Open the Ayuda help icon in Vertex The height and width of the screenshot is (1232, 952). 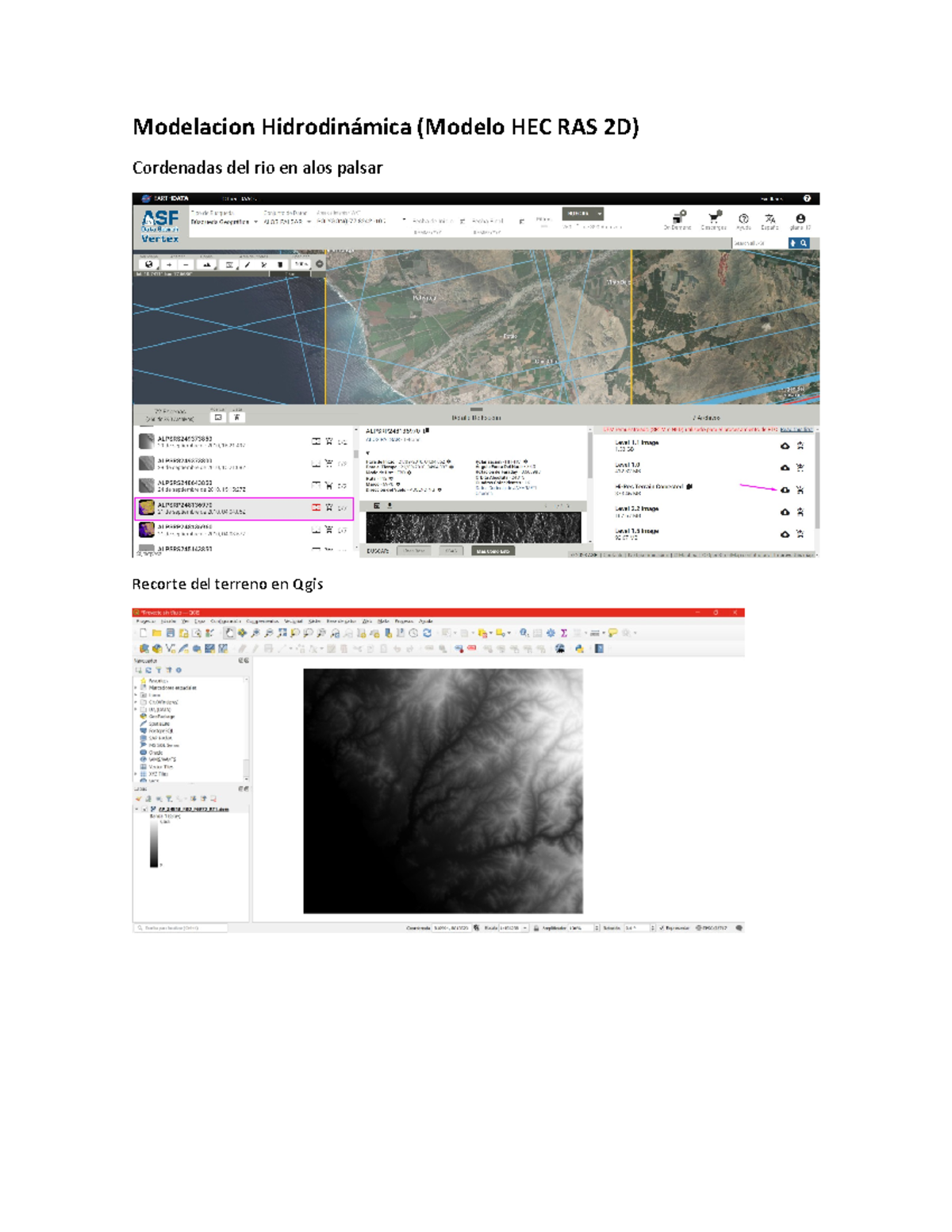(743, 219)
